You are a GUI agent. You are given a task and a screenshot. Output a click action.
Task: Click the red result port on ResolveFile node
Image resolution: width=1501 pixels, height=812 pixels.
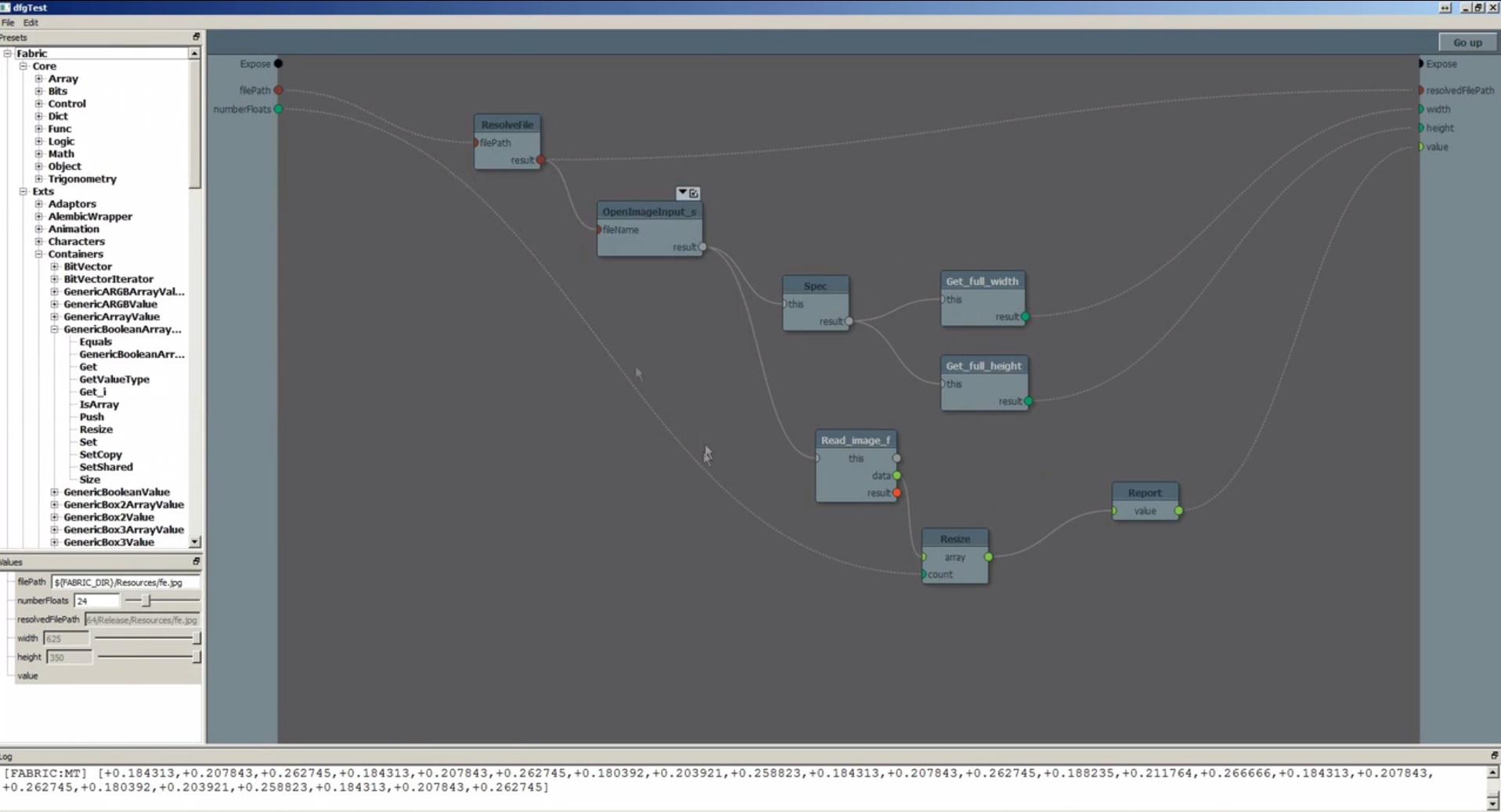pyautogui.click(x=541, y=160)
